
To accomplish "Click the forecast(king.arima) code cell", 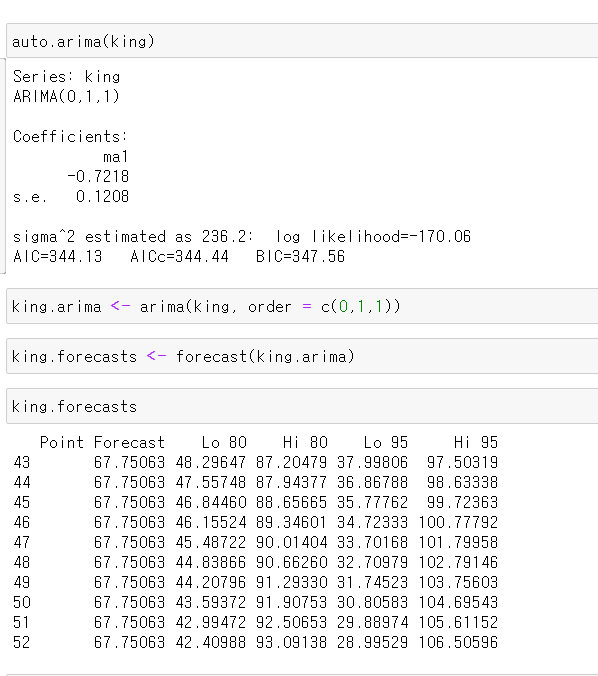I will pyautogui.click(x=302, y=356).
